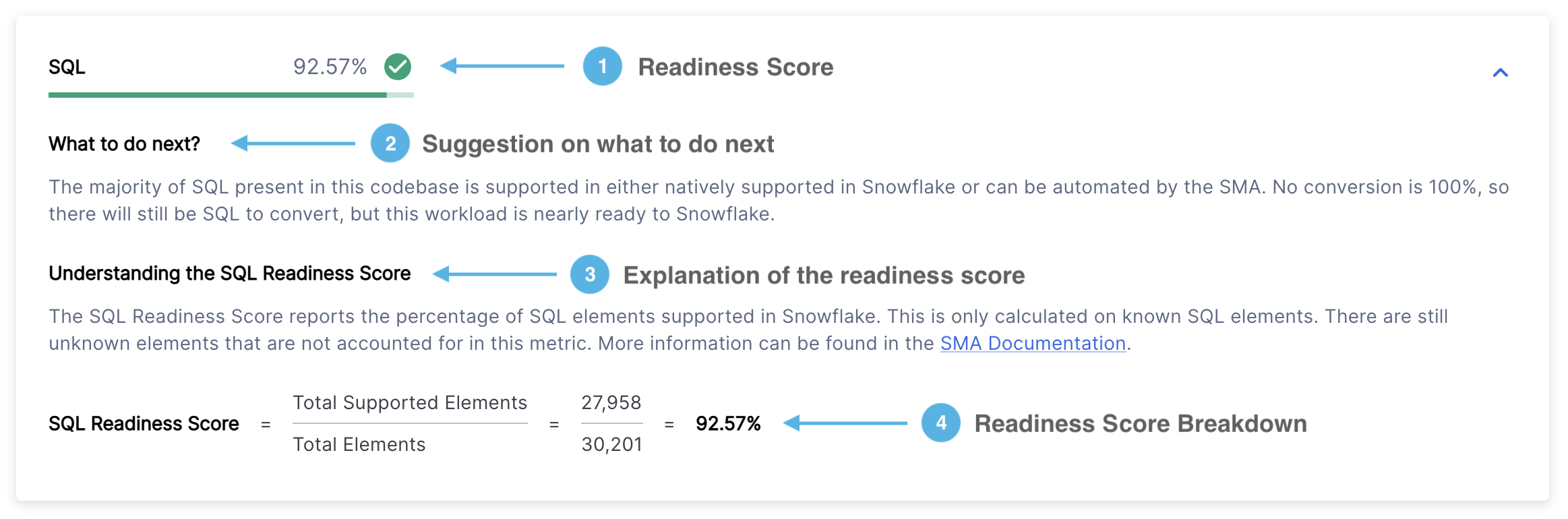
Task: Click the arrow beside What to do next
Action: point(293,143)
